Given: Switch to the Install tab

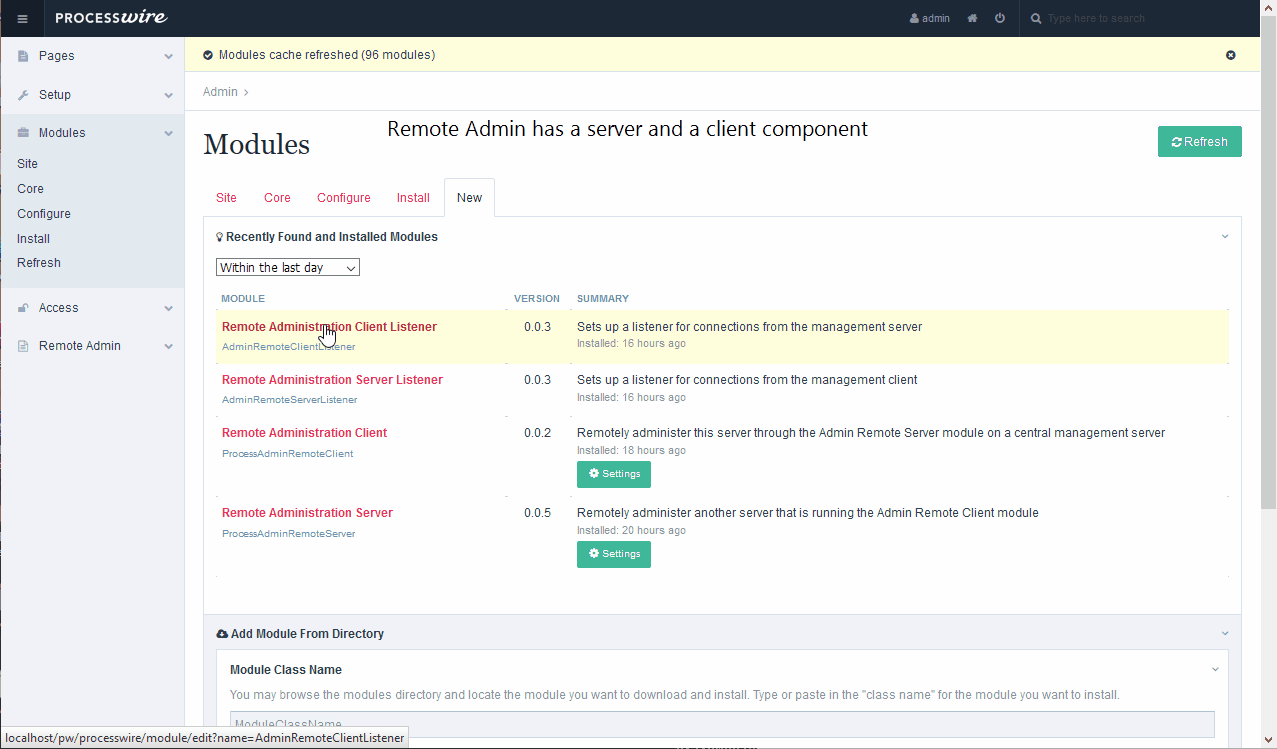Looking at the screenshot, I should pos(413,198).
